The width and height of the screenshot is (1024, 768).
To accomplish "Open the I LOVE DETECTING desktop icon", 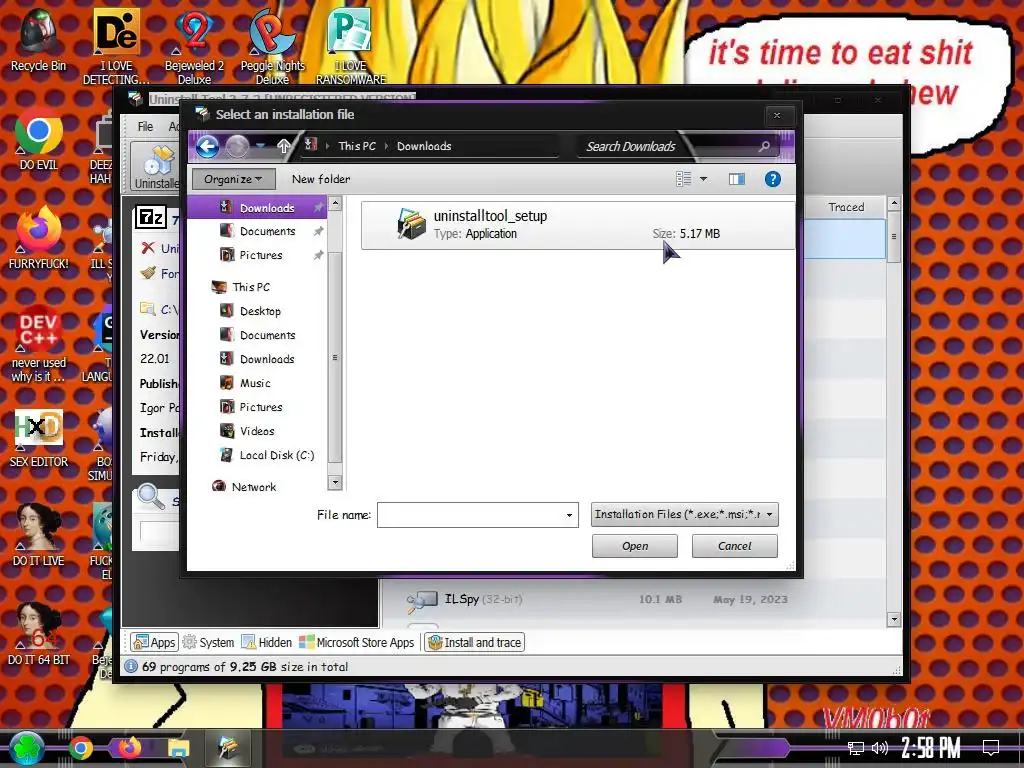I will (x=116, y=47).
